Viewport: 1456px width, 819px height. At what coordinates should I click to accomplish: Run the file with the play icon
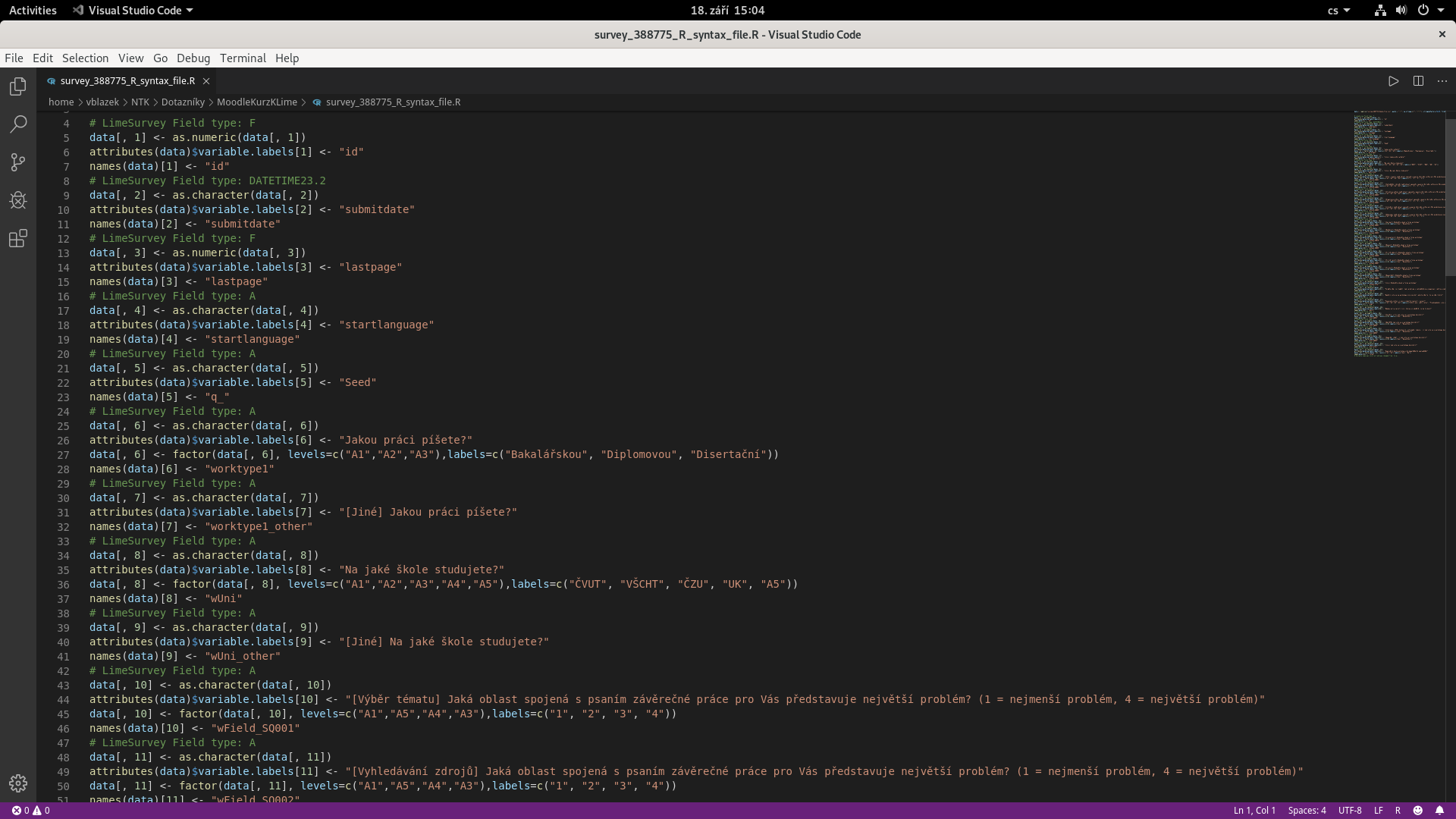(1393, 81)
